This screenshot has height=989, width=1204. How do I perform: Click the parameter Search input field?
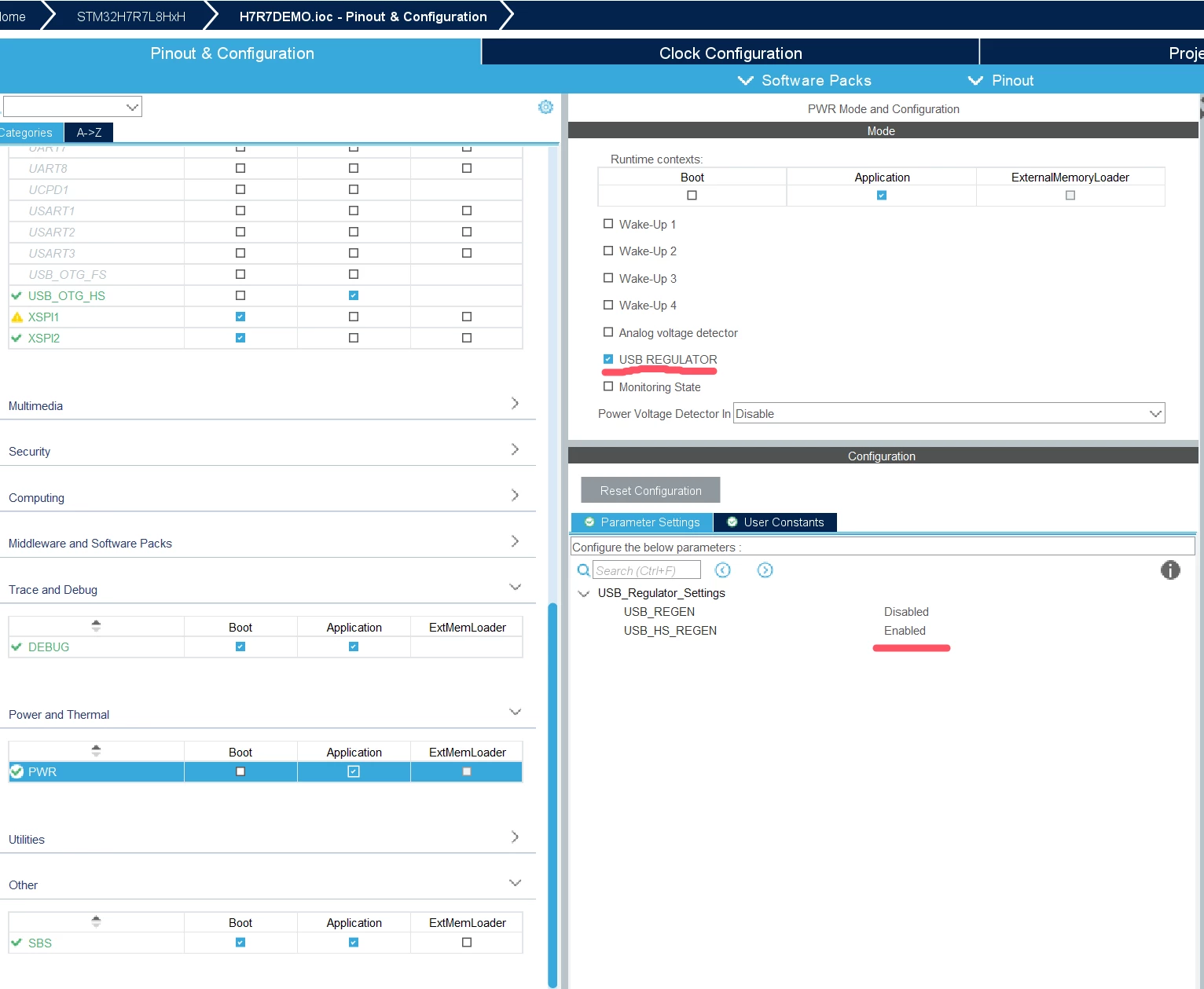coord(646,570)
